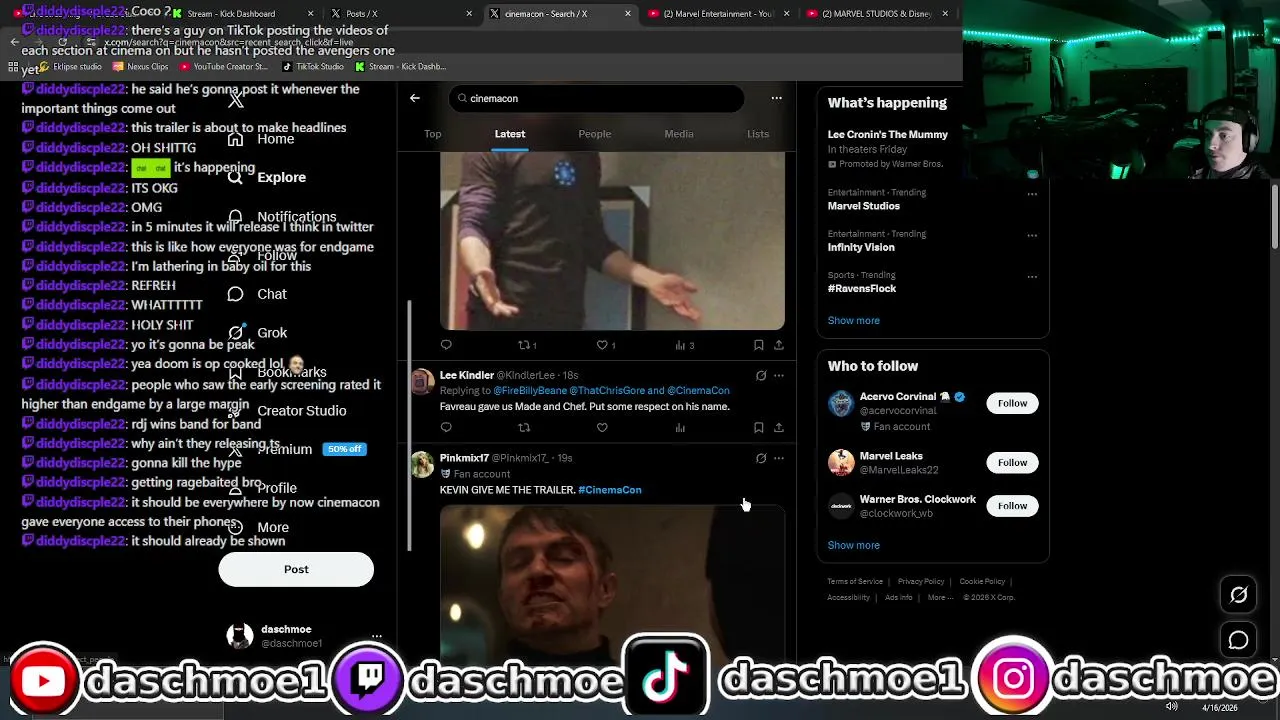
Task: Ask Grok about Lee Kindler's post
Action: (x=761, y=376)
